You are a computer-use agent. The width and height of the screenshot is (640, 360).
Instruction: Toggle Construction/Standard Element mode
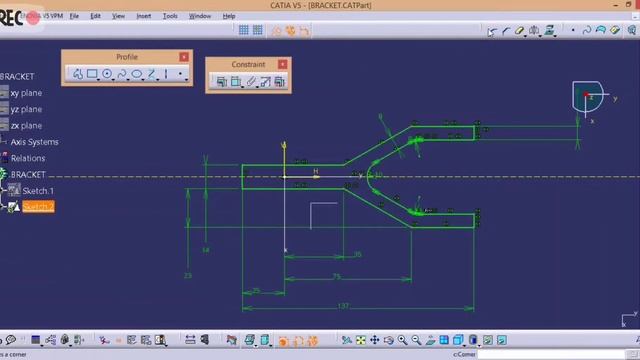[276, 31]
